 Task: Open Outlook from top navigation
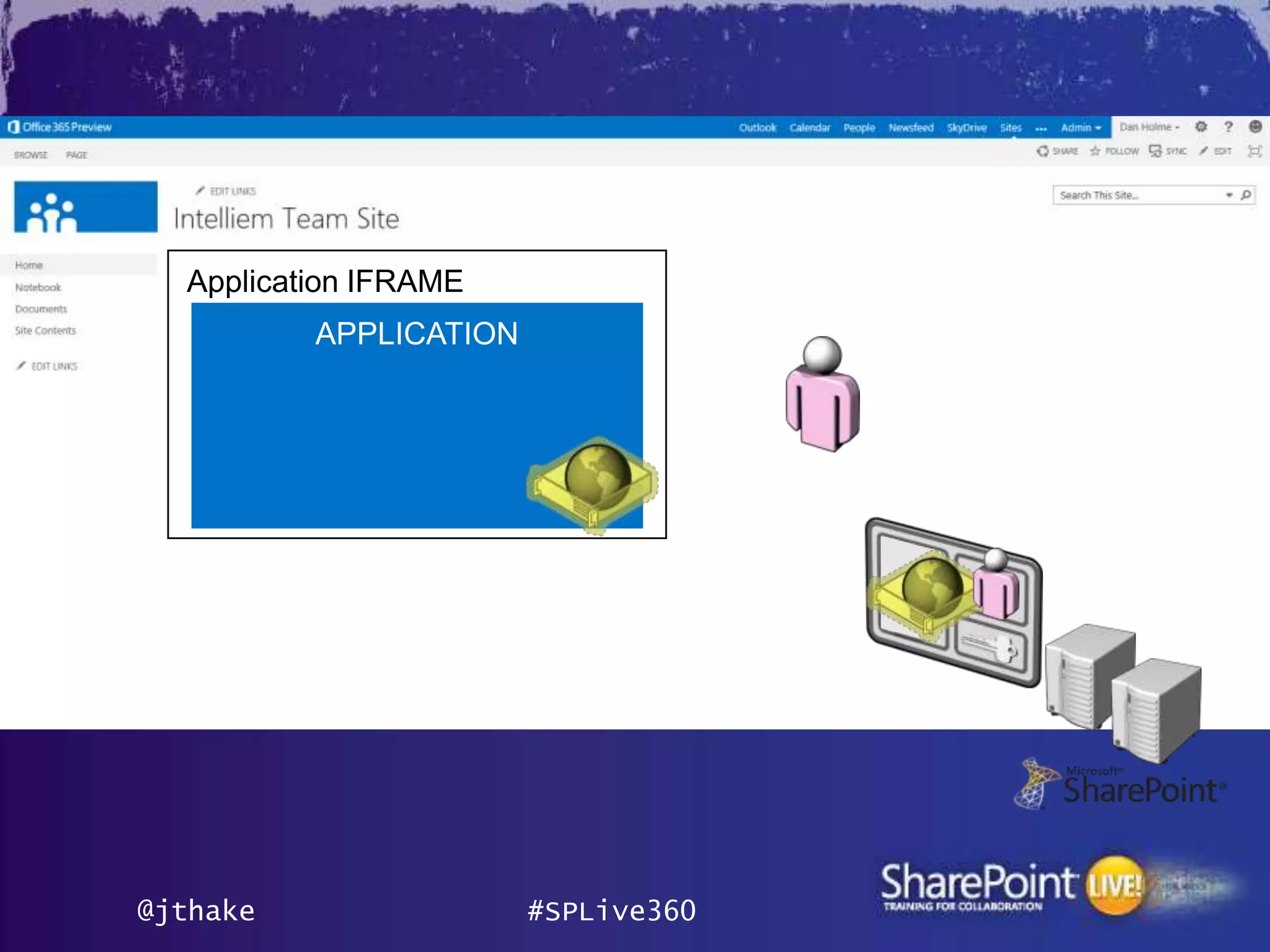point(757,128)
